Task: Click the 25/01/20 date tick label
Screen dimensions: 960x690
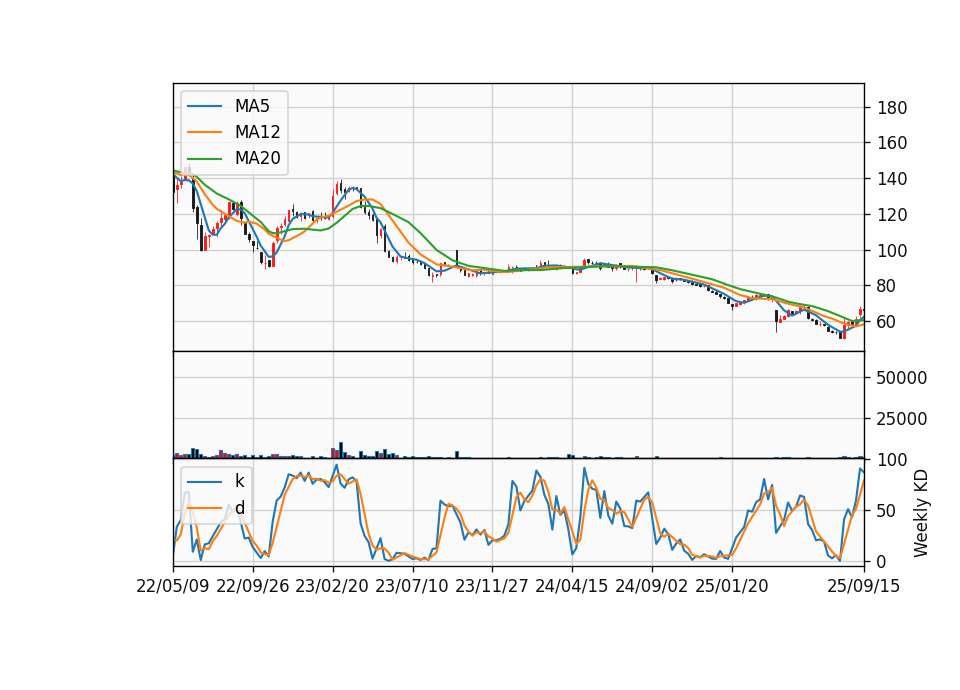Action: pyautogui.click(x=732, y=586)
